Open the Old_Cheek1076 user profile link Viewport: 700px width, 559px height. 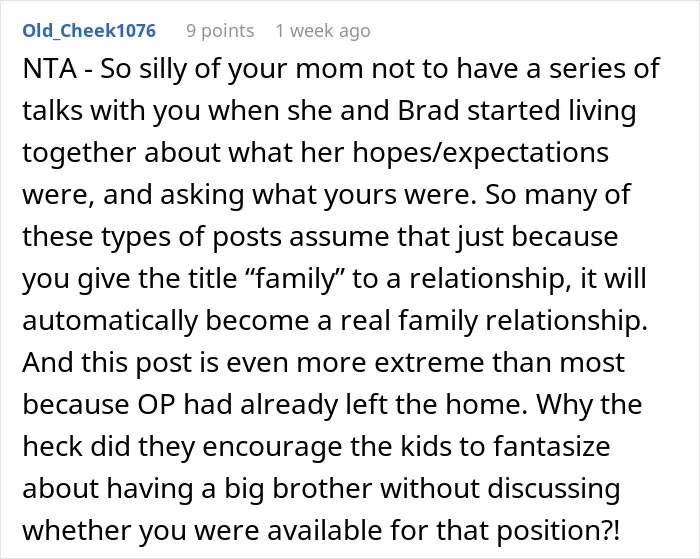89,31
